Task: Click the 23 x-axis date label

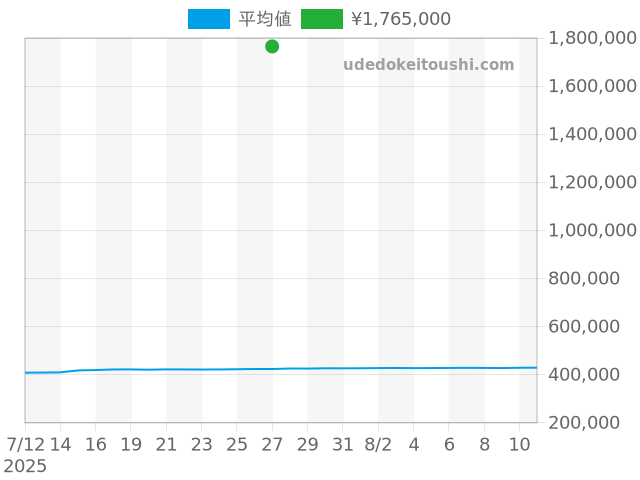Action: (202, 444)
